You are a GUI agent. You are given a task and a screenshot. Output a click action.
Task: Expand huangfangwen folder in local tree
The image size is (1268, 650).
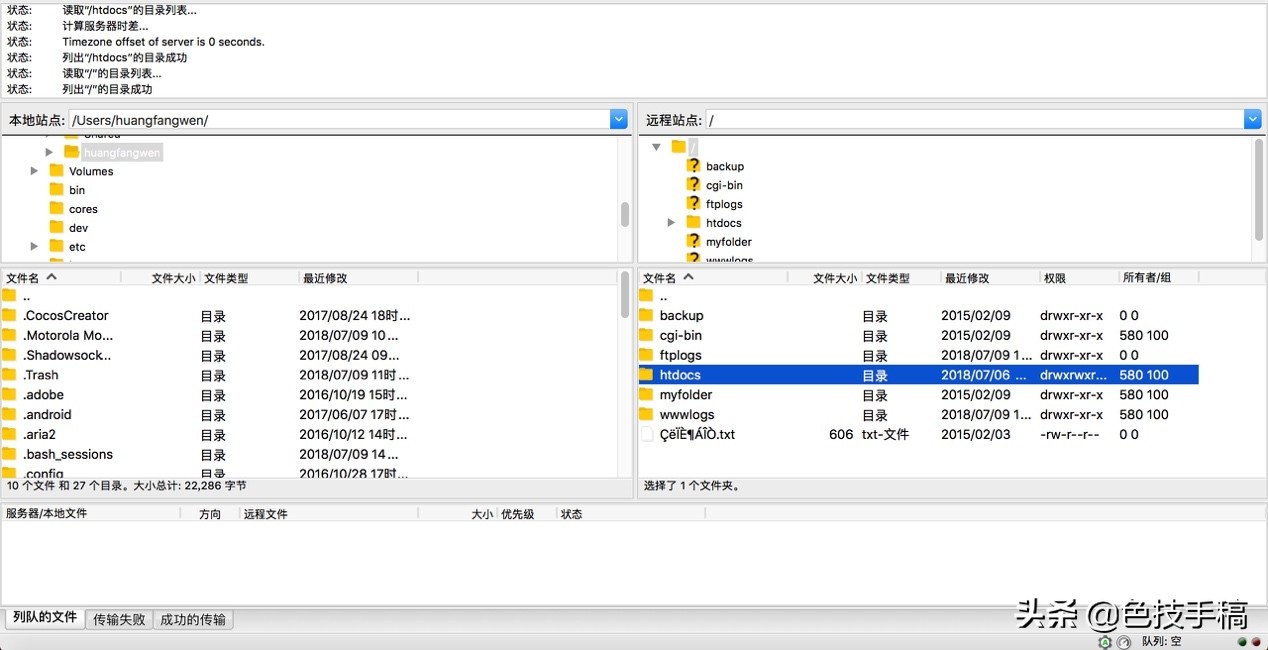49,152
